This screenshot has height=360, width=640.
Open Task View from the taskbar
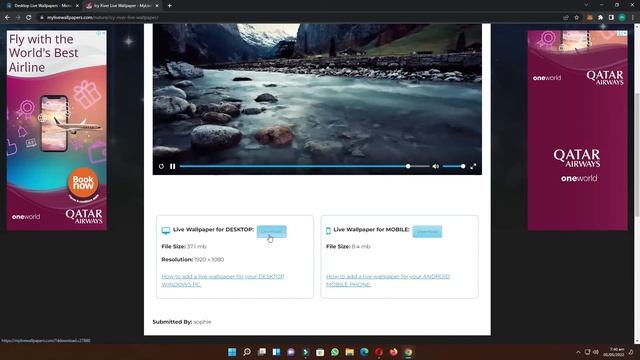(262, 352)
